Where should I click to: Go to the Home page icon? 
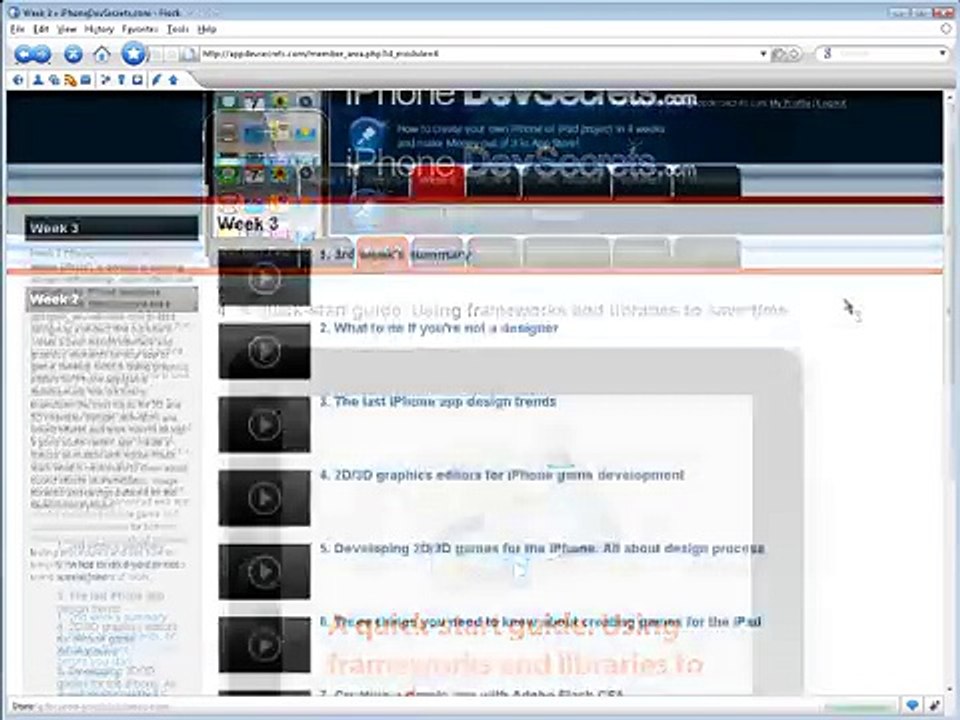pos(102,54)
